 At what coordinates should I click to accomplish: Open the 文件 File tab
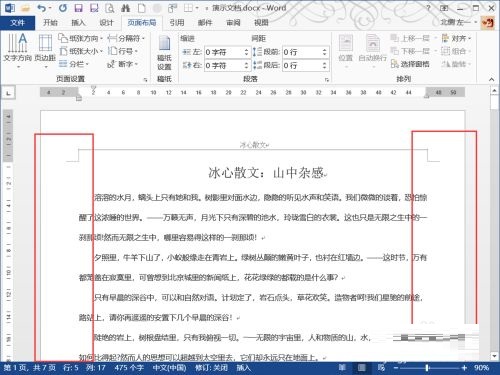[x=17, y=23]
